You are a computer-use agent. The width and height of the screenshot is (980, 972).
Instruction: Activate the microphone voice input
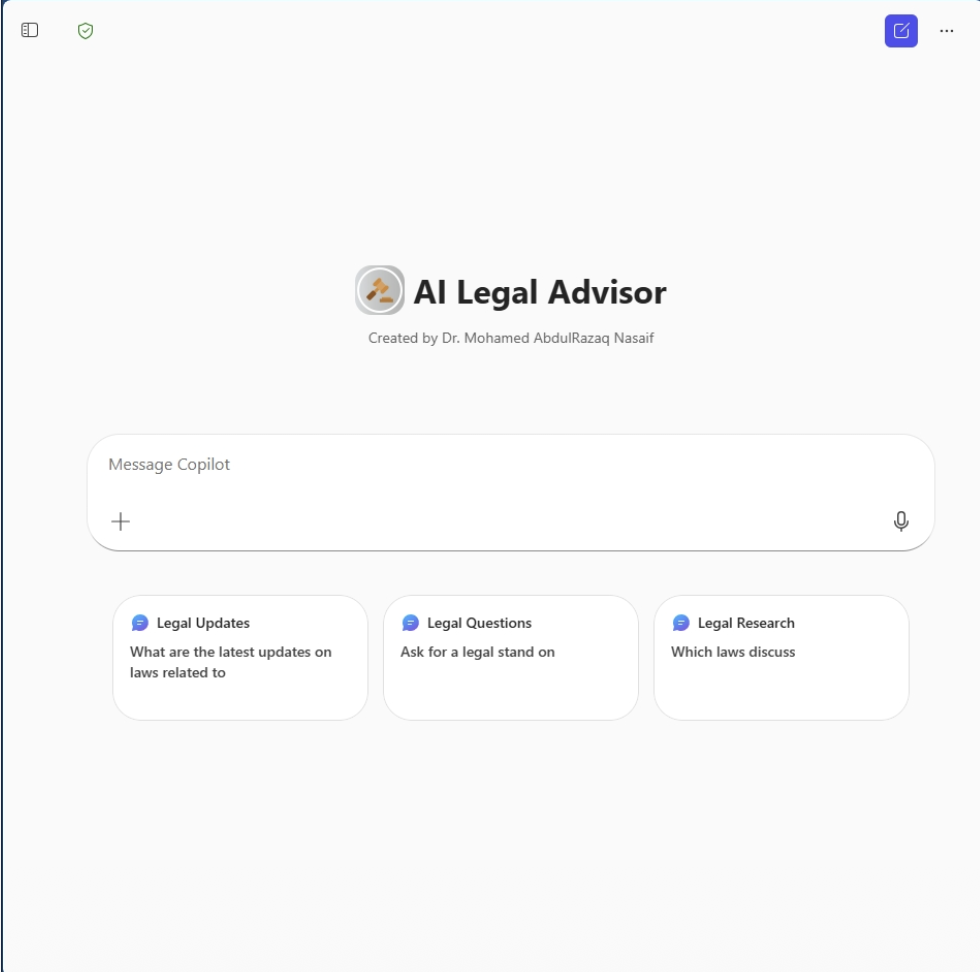[901, 521]
